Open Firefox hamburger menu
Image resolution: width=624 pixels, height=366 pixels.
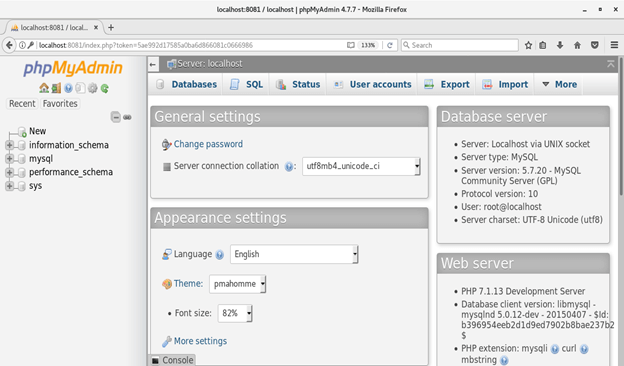(x=614, y=45)
